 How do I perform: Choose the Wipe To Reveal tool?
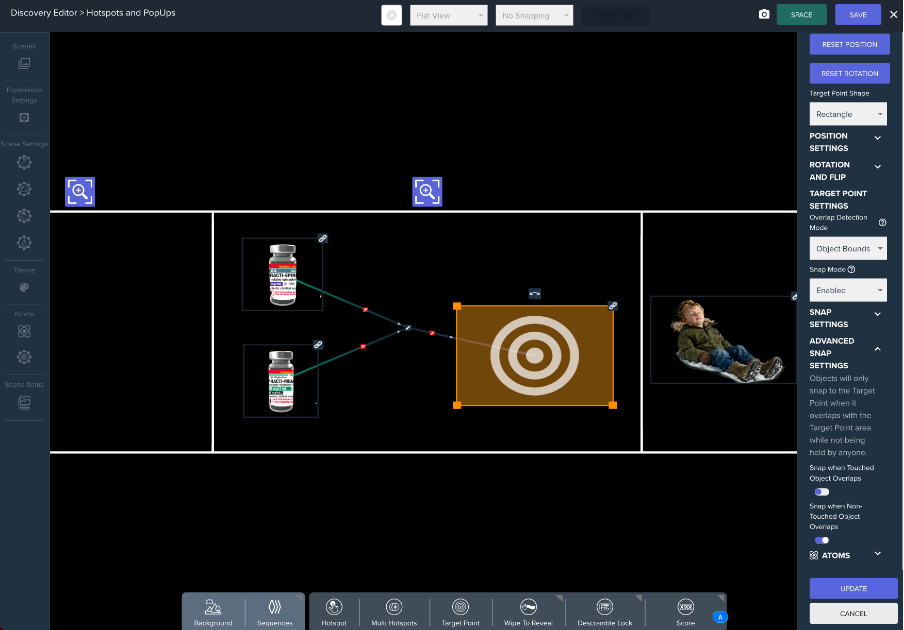pyautogui.click(x=535, y=611)
